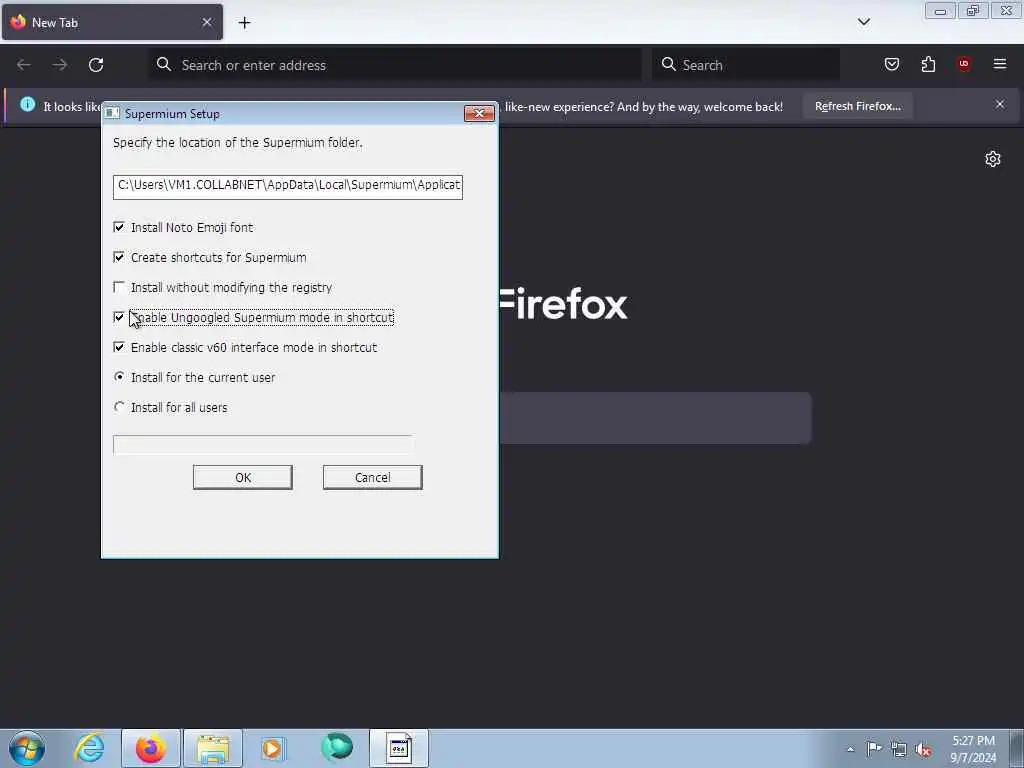This screenshot has width=1024, height=768.
Task: Open the Extensions puzzle icon
Action: pyautogui.click(x=928, y=64)
